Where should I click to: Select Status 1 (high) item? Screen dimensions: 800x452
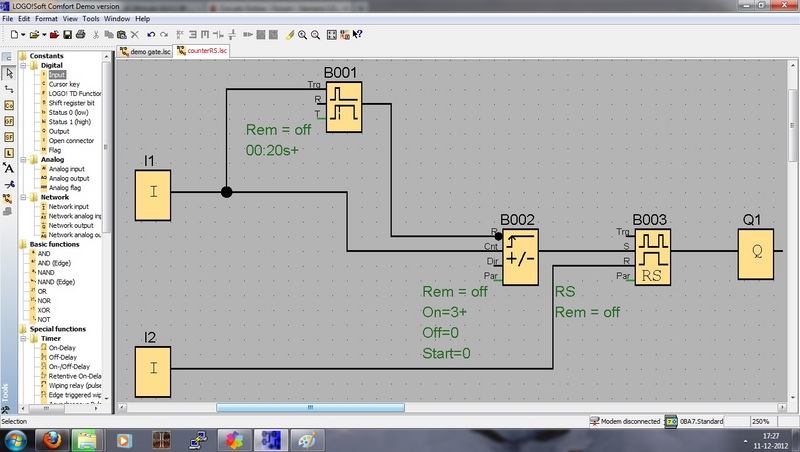point(69,122)
